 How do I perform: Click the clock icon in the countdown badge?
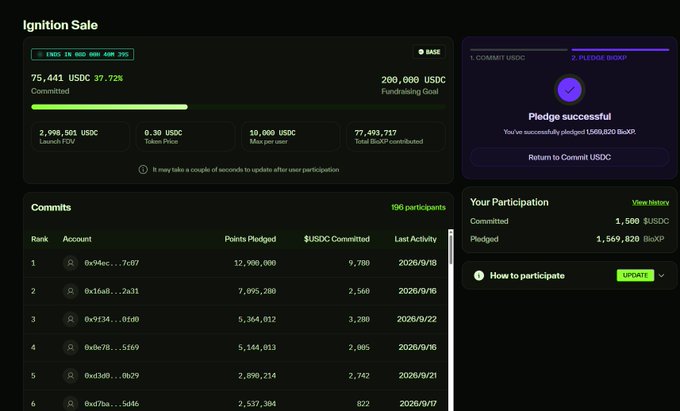click(x=40, y=54)
